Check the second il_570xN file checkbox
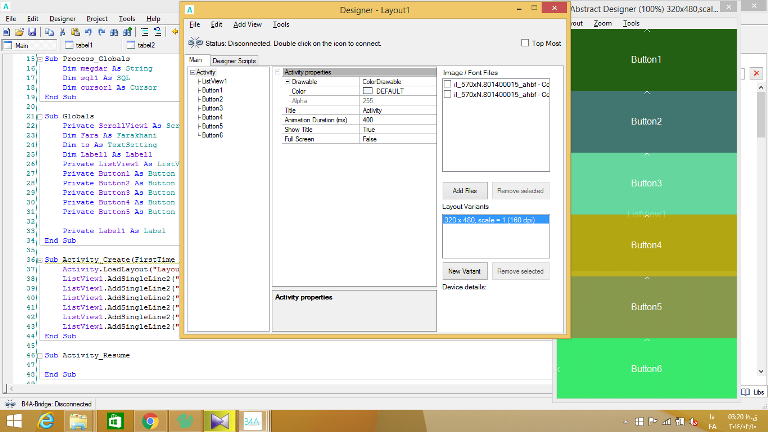 coord(447,94)
